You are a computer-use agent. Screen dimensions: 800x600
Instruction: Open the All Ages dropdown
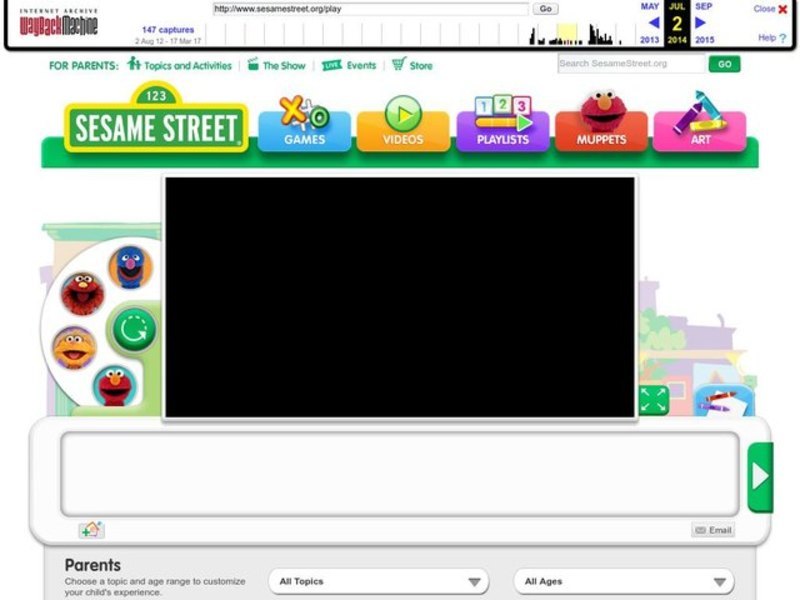[623, 581]
